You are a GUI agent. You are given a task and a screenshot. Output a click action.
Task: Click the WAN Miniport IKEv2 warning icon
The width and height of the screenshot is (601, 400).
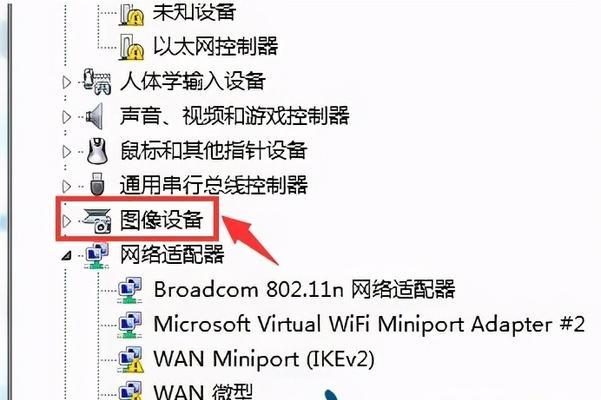131,360
